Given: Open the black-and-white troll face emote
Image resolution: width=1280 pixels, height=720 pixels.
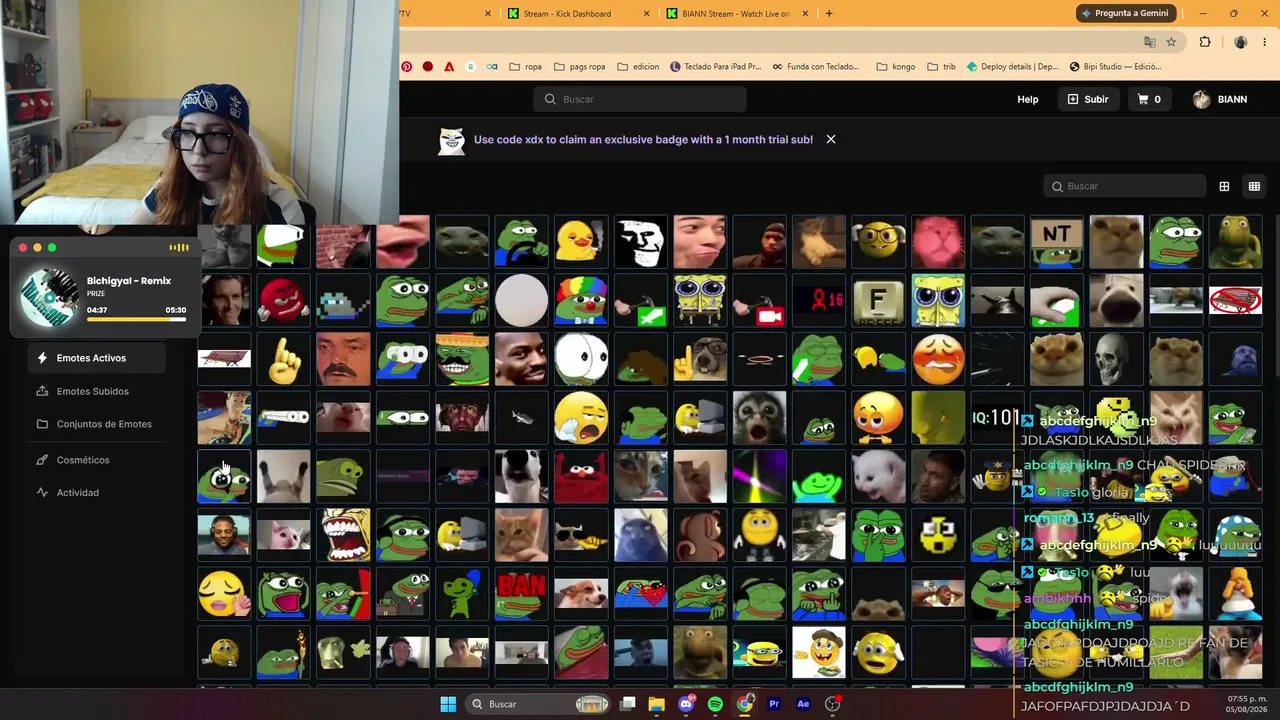Looking at the screenshot, I should (640, 242).
